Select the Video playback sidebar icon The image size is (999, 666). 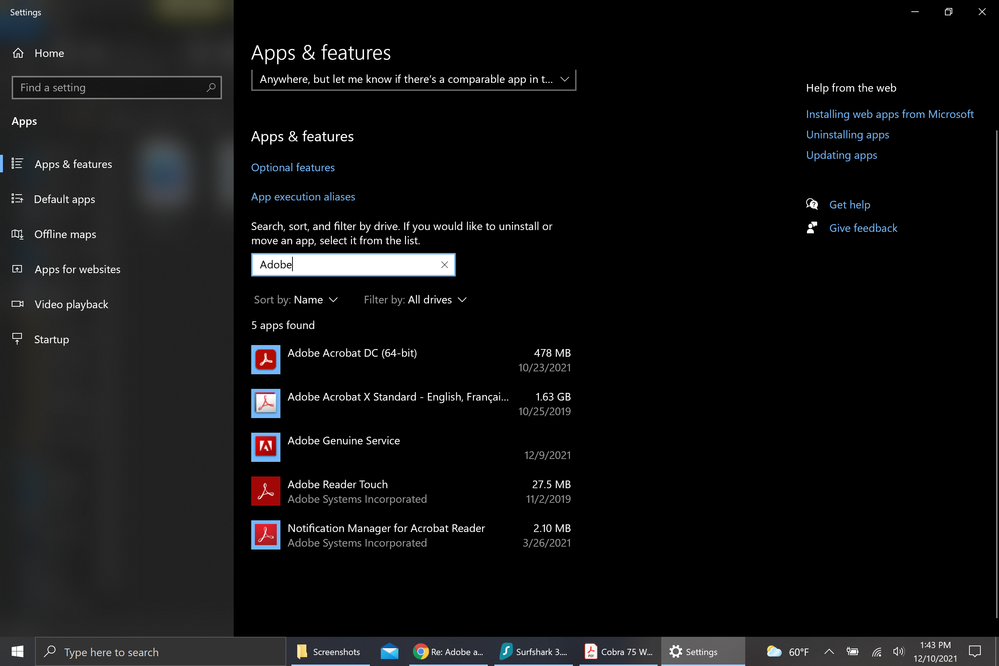coord(17,304)
